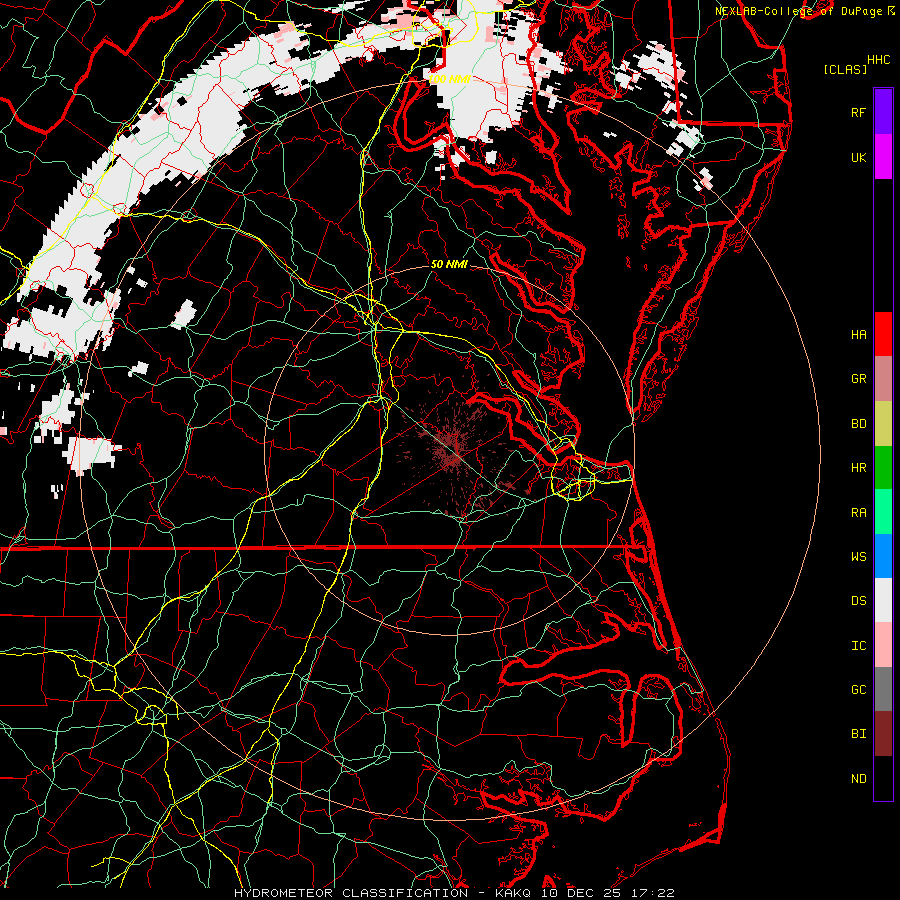Click the UK magenta legend swatch
This screenshot has height=900, width=900.
(x=883, y=157)
